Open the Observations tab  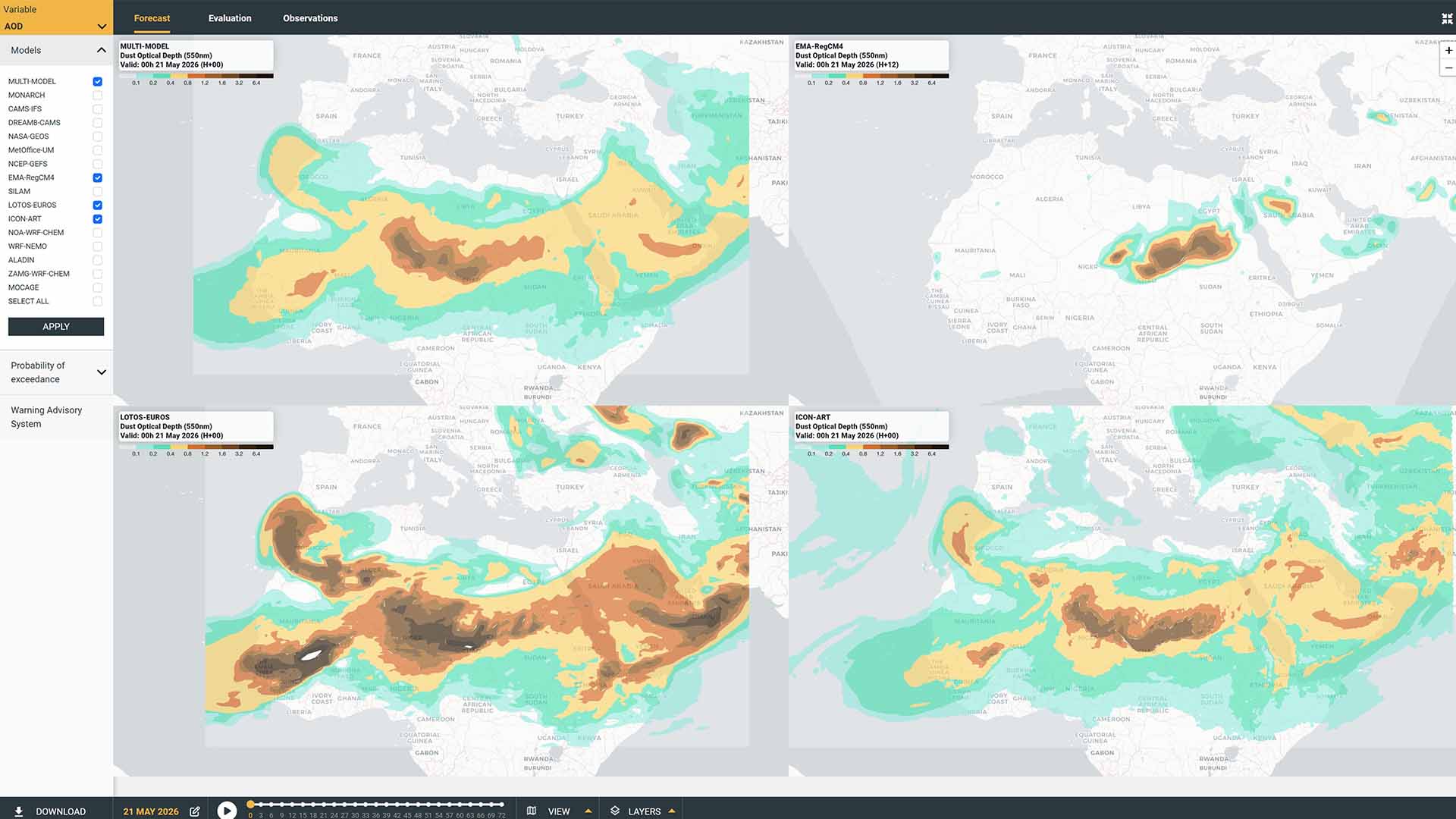[310, 18]
